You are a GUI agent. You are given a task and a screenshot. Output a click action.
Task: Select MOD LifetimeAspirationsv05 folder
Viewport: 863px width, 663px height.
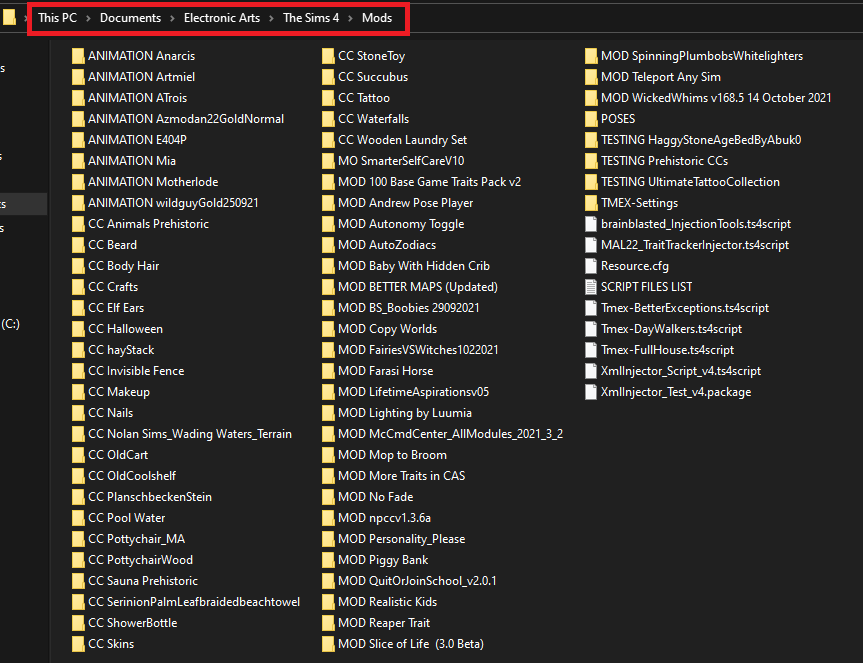point(406,392)
